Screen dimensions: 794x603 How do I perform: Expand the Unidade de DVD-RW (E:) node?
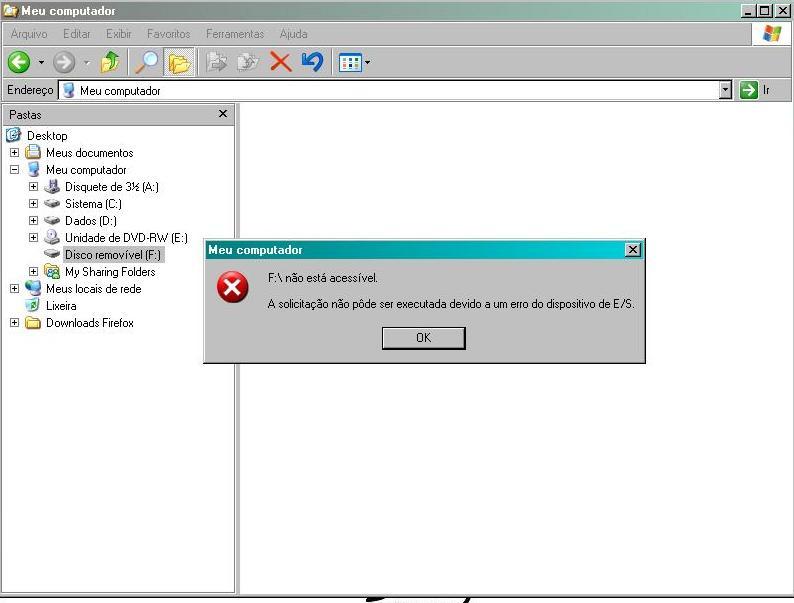tap(33, 237)
